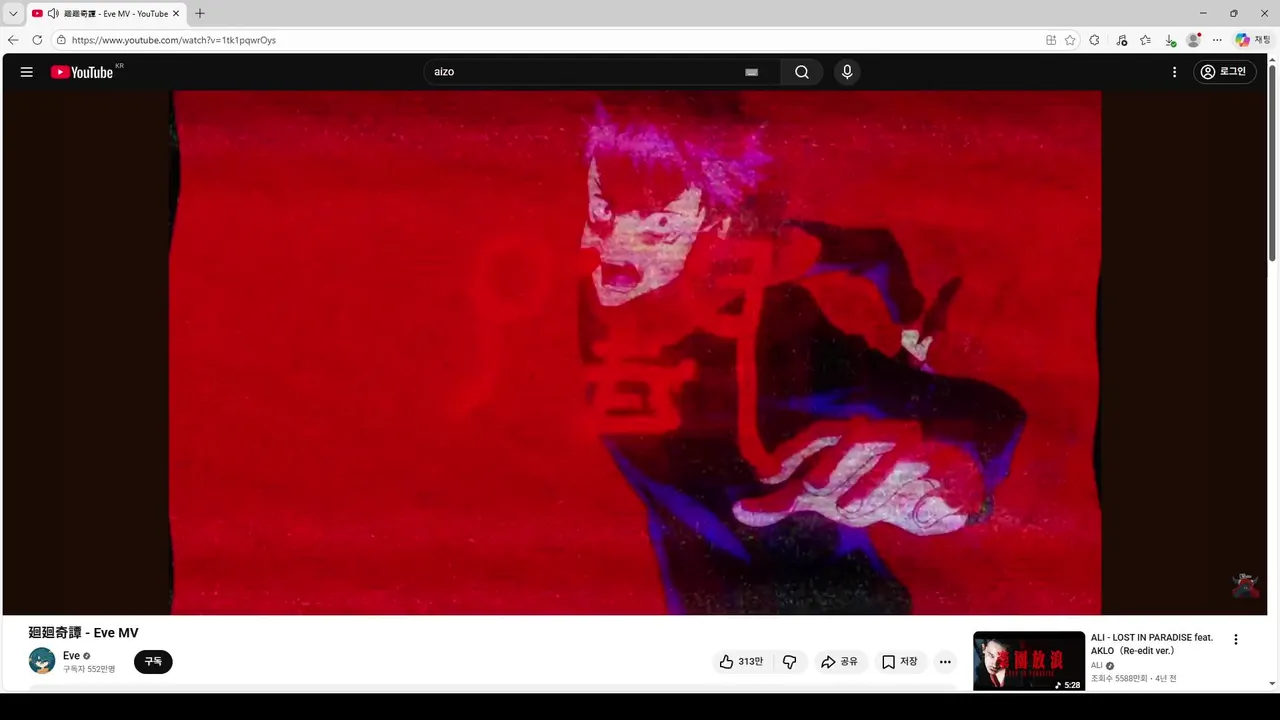The width and height of the screenshot is (1280, 720).
Task: Open the app-available install icon in address bar
Action: pos(1051,40)
